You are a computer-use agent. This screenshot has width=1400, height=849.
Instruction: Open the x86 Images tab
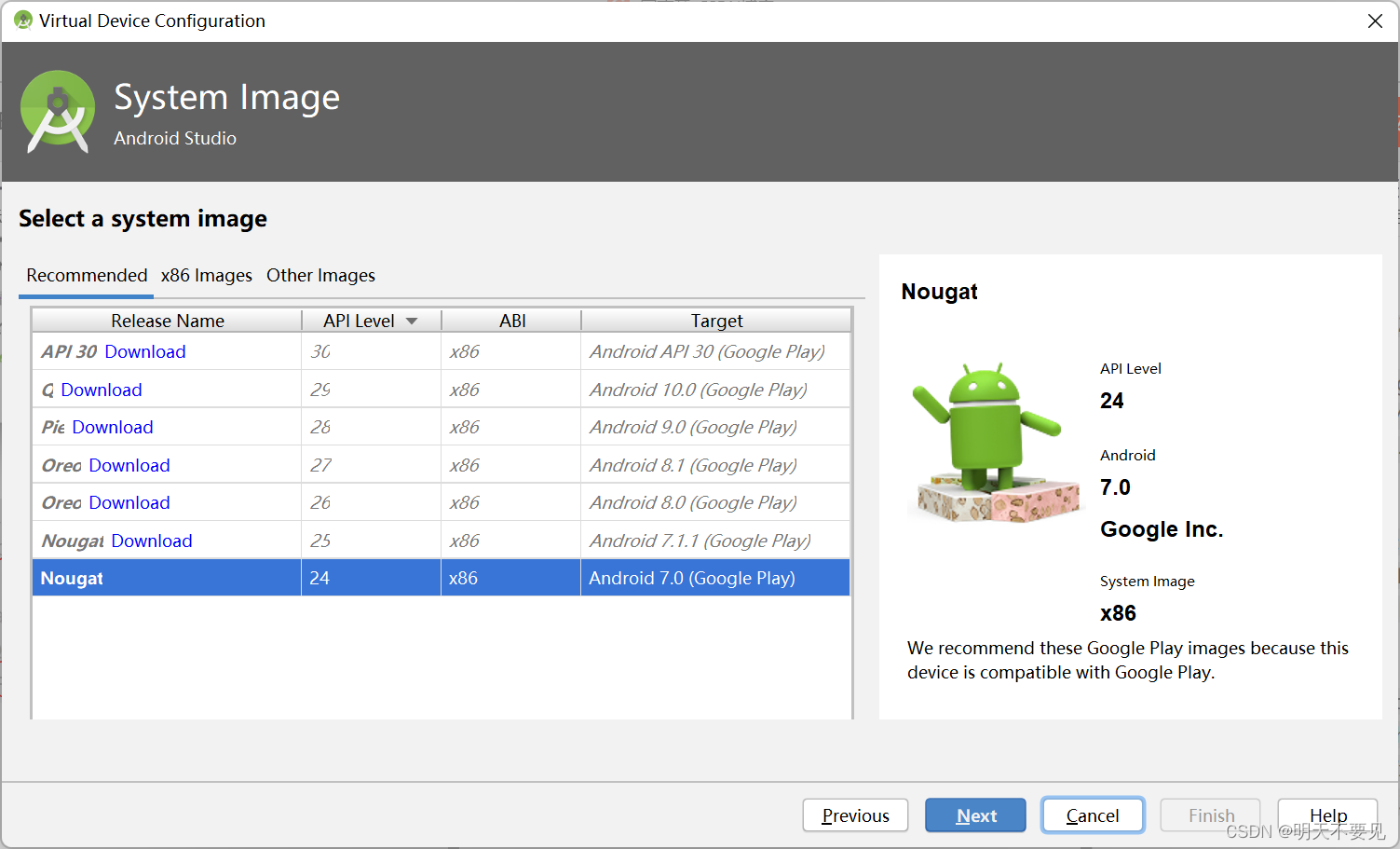[x=206, y=275]
